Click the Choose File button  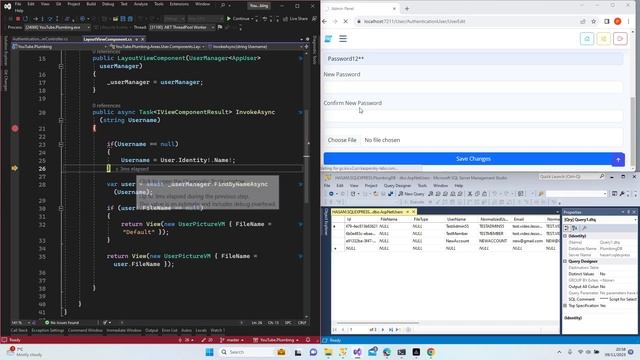point(342,140)
